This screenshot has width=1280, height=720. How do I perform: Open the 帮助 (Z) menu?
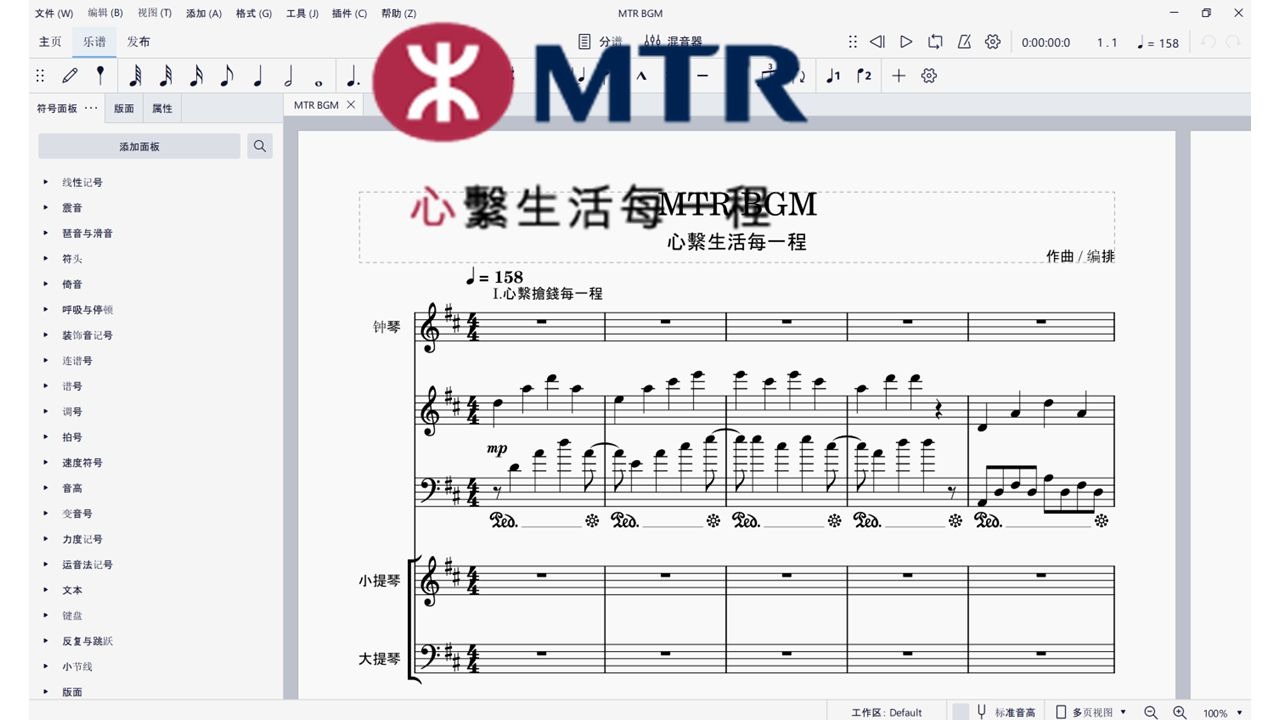399,13
